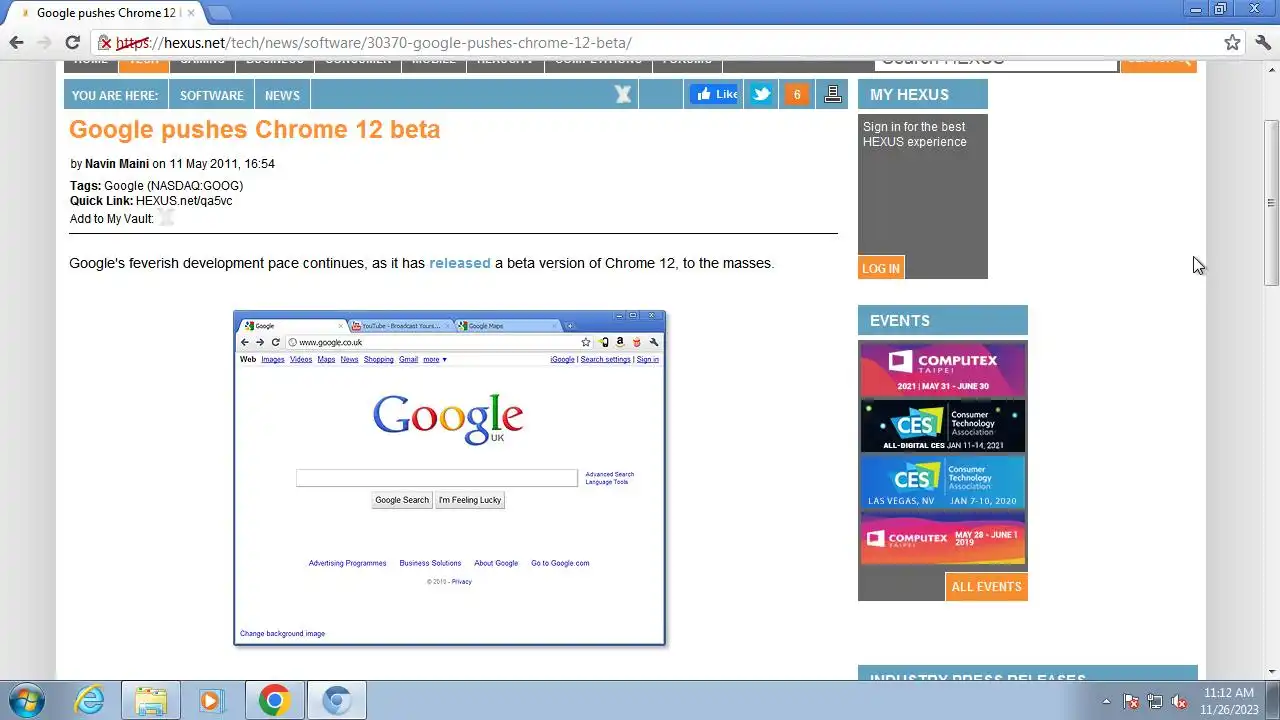Open the CES Las Vegas 2020 banner

tap(943, 483)
